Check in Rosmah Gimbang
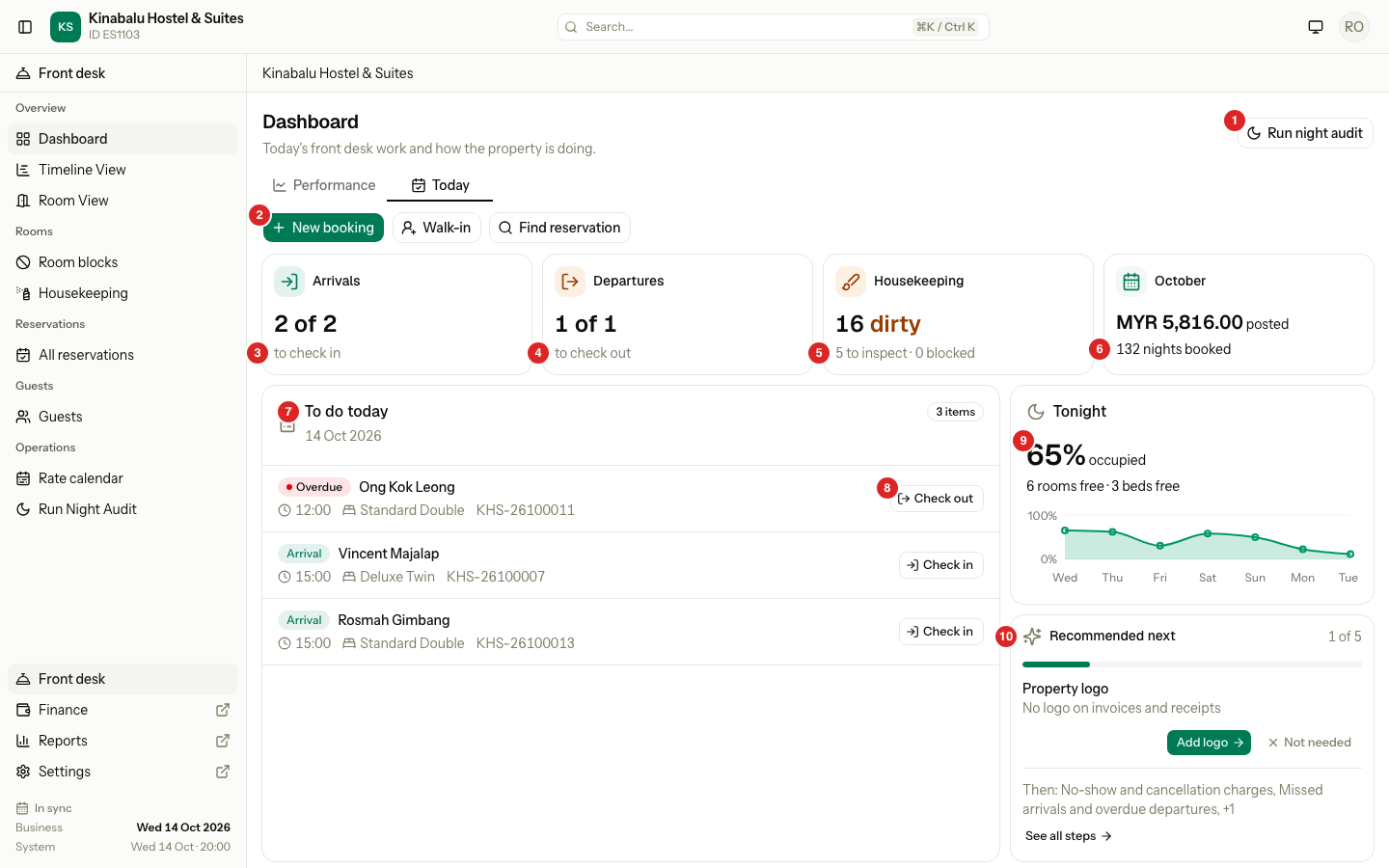The width and height of the screenshot is (1389, 868). [940, 632]
